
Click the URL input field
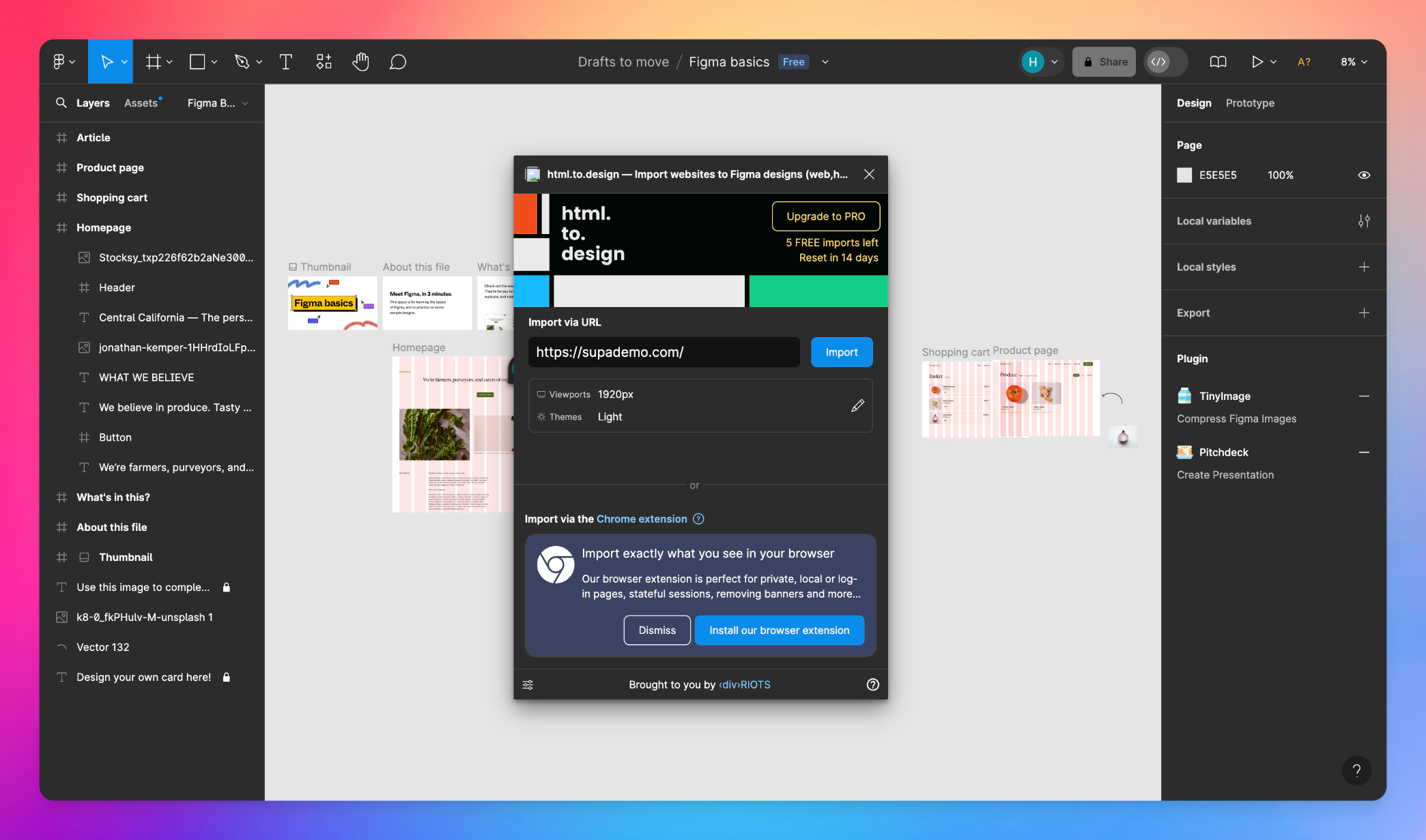coord(664,352)
